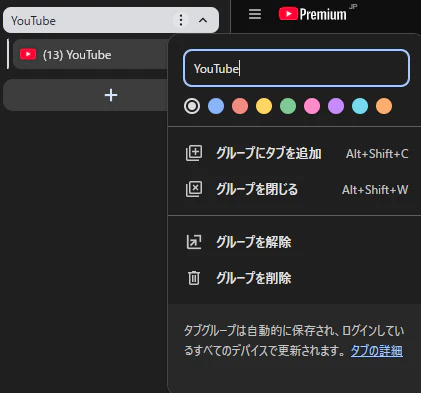This screenshot has width=421, height=393.
Task: Choose グループを閉じる menu entry
Action: tap(295, 190)
